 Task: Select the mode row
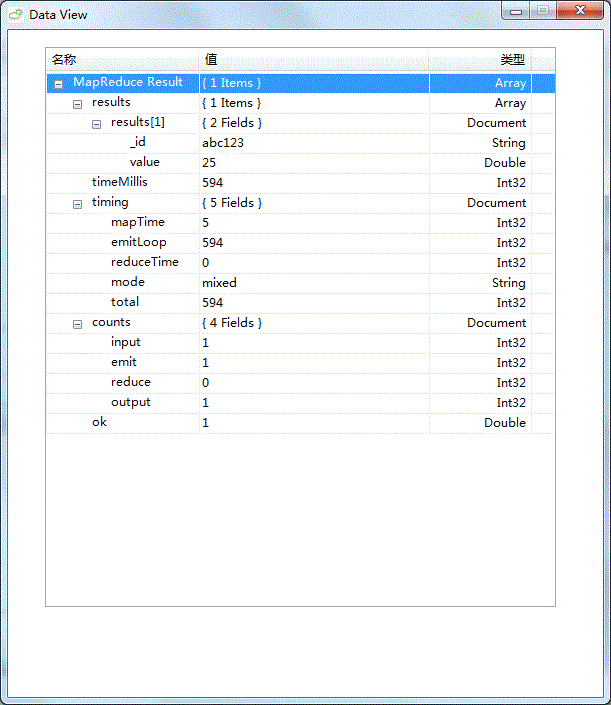pos(301,283)
